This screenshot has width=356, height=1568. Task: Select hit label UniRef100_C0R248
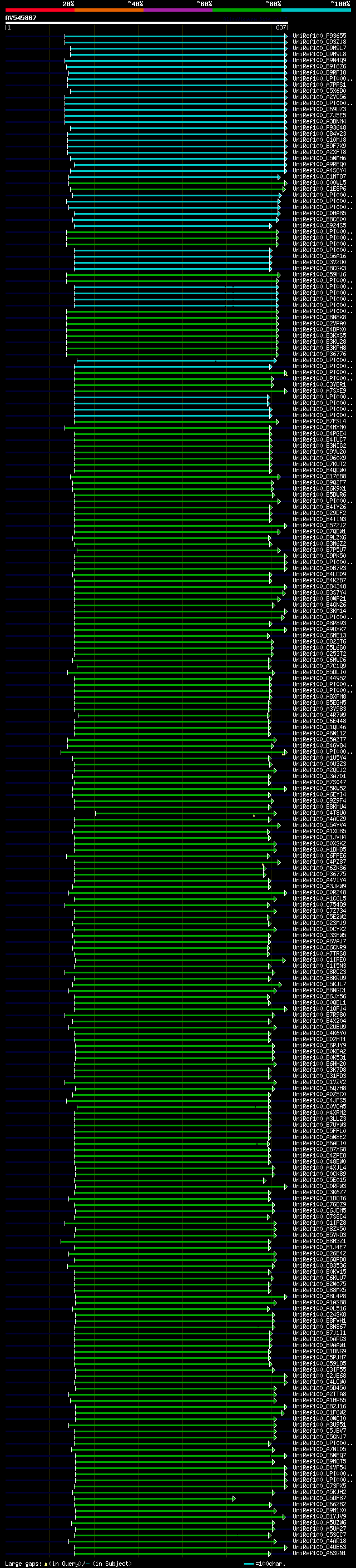[319, 892]
